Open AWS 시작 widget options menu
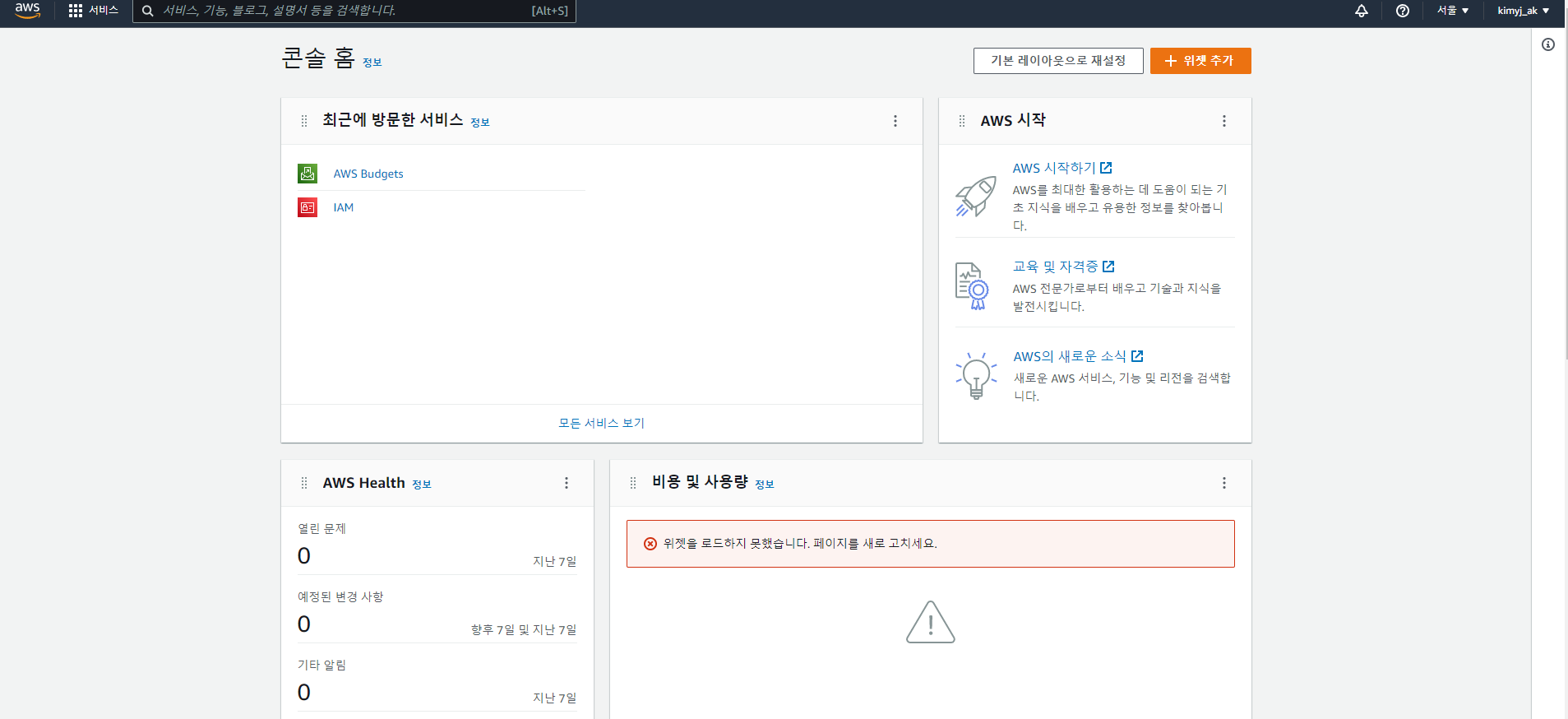Image resolution: width=1568 pixels, height=719 pixels. coord(1224,121)
